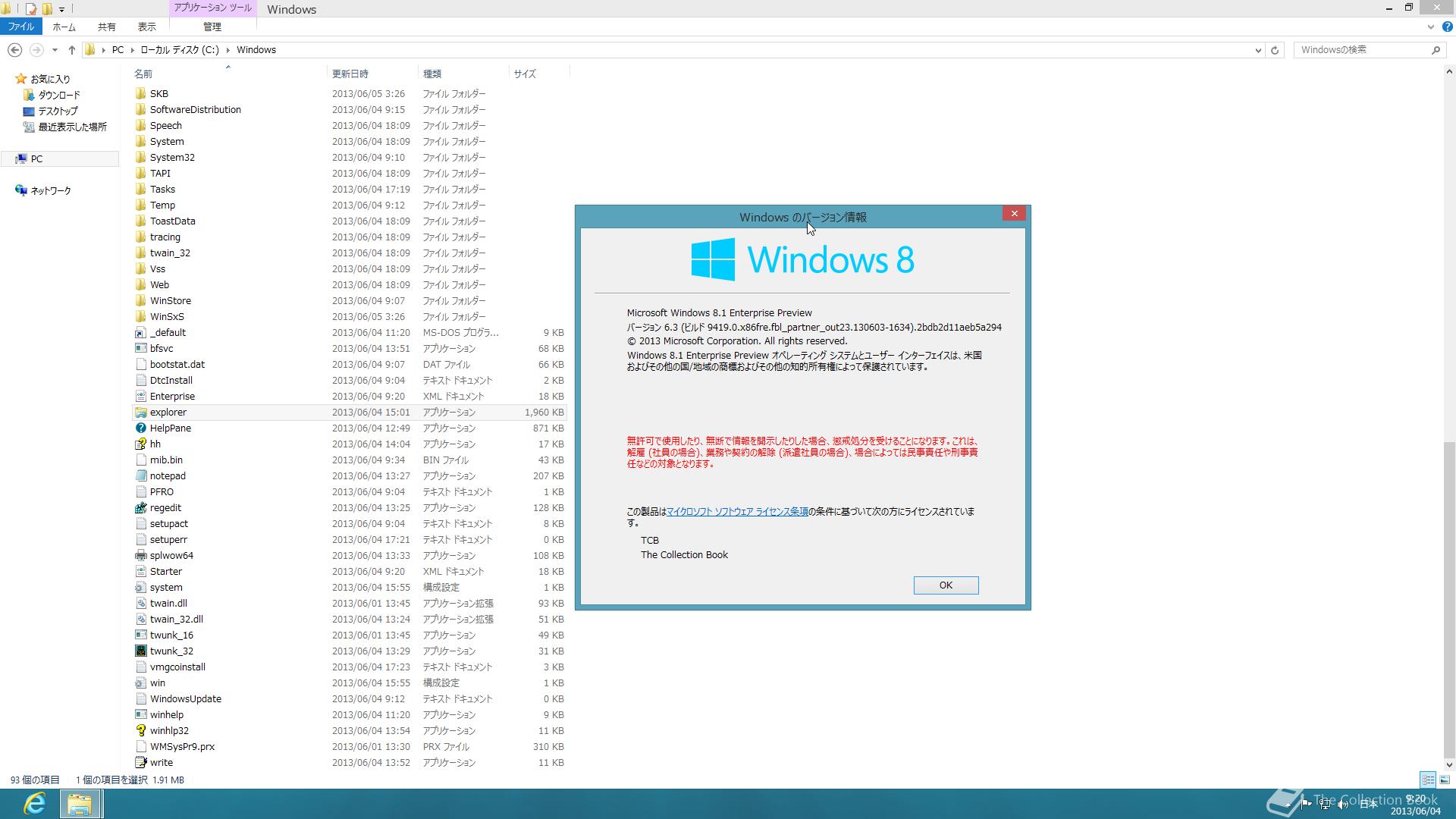Click the volume speaker tray icon
The image size is (1456, 819).
[1343, 805]
